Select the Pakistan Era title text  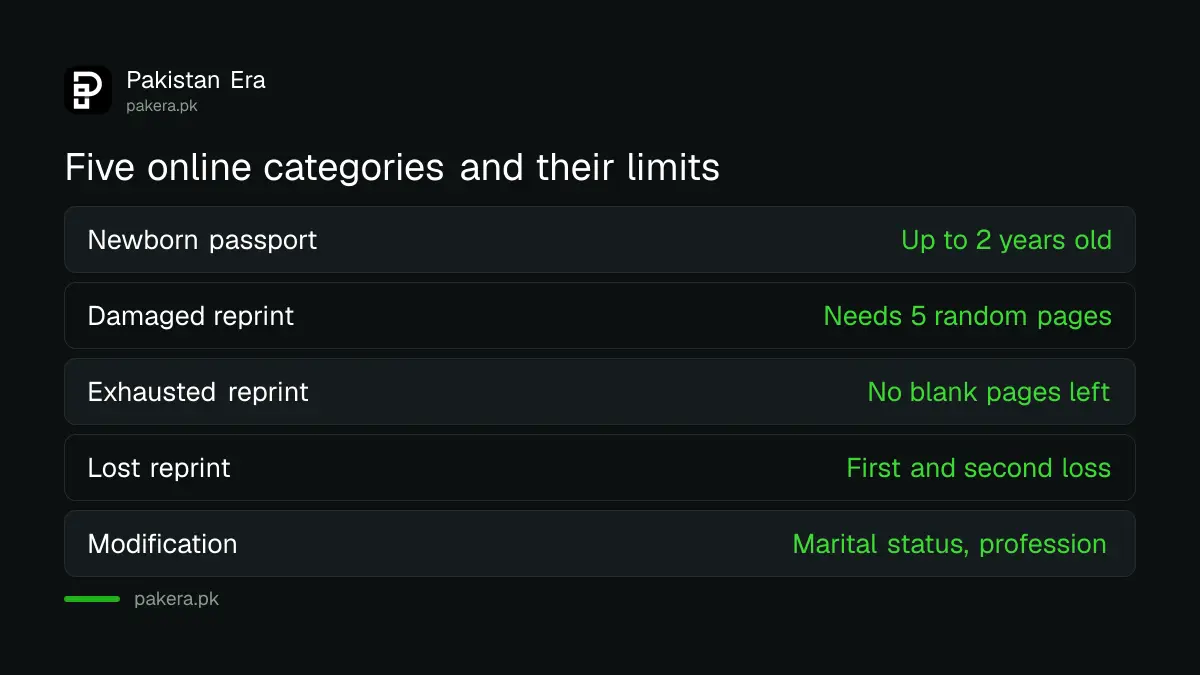pos(196,80)
